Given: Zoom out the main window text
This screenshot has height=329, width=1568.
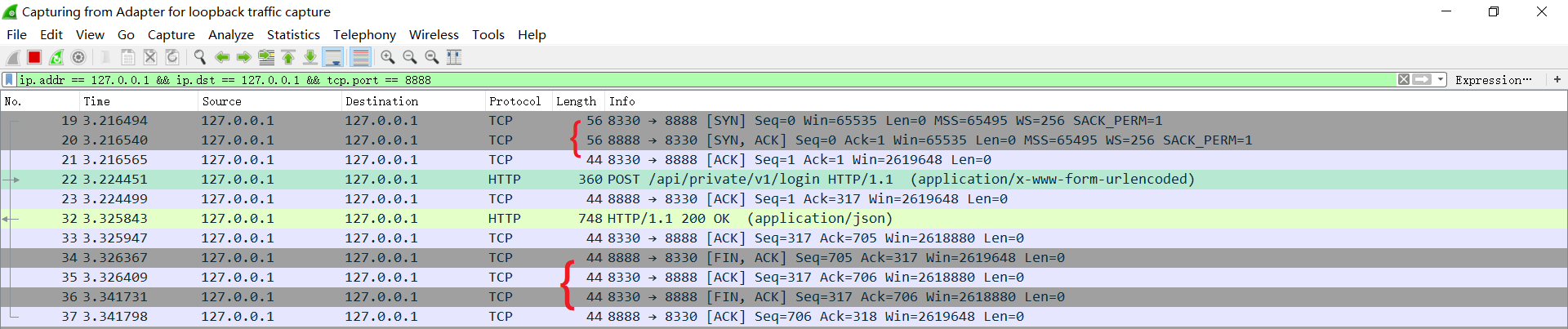Looking at the screenshot, I should coord(410,57).
